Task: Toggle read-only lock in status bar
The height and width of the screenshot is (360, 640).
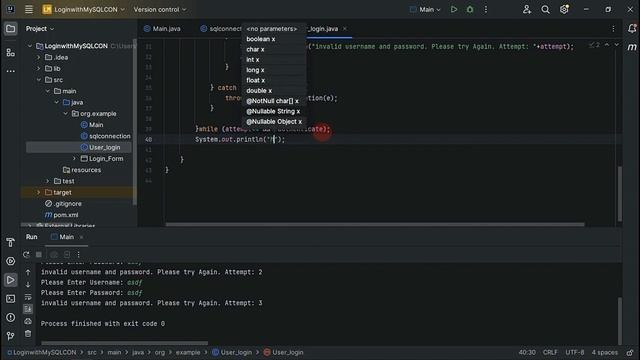Action: 630,352
